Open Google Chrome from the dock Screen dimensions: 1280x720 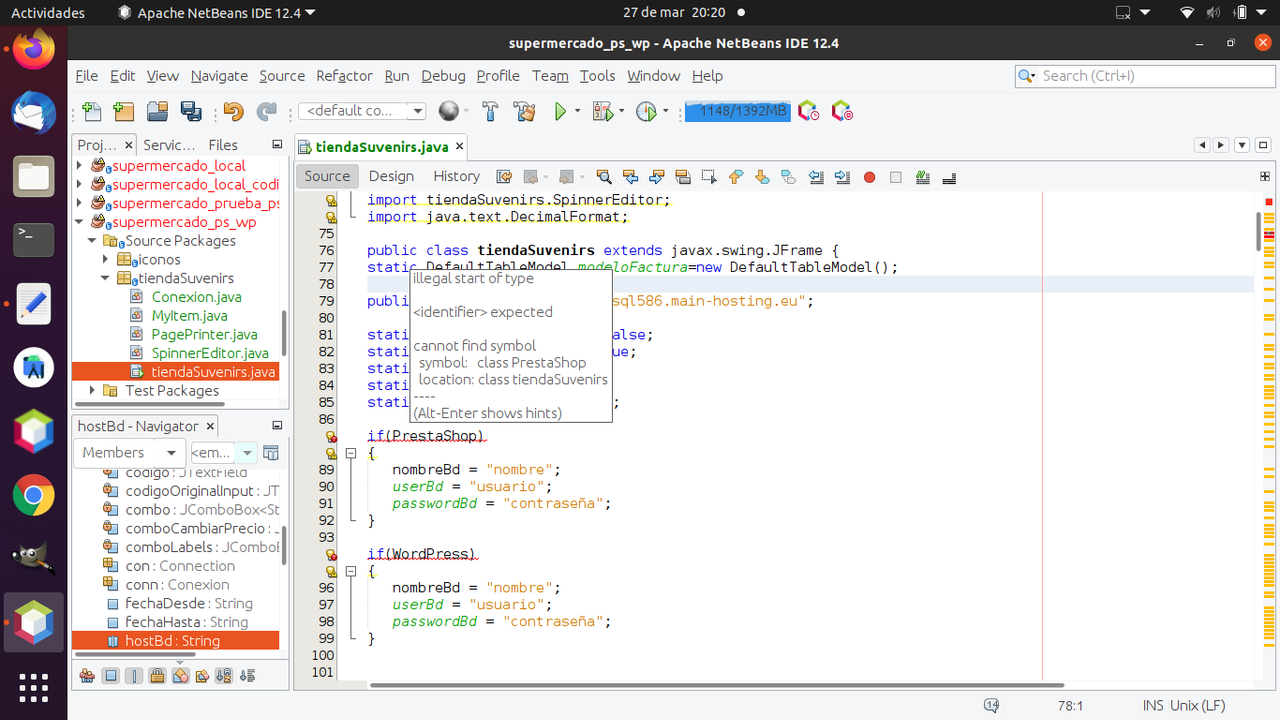(x=33, y=494)
